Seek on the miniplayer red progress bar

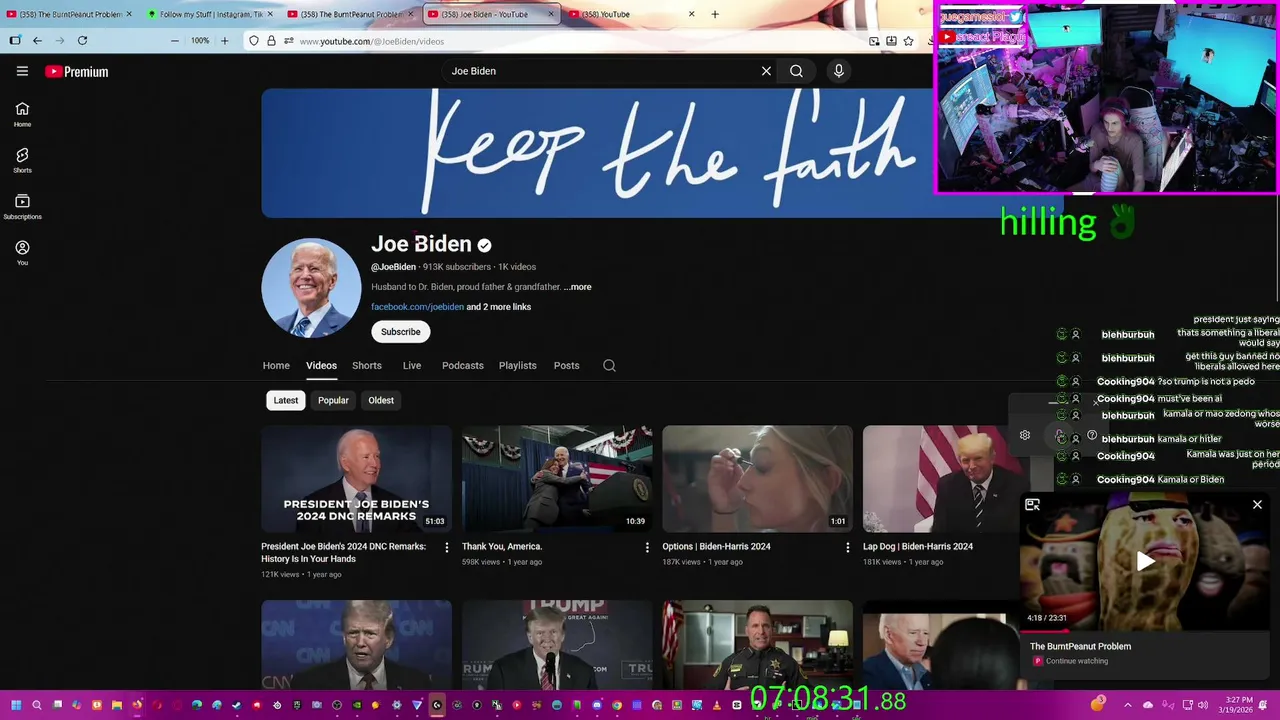click(x=1145, y=631)
